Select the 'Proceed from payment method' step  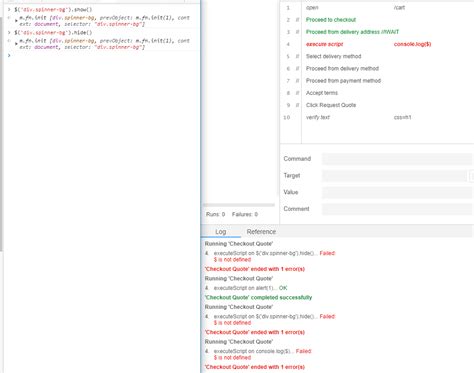pos(343,81)
